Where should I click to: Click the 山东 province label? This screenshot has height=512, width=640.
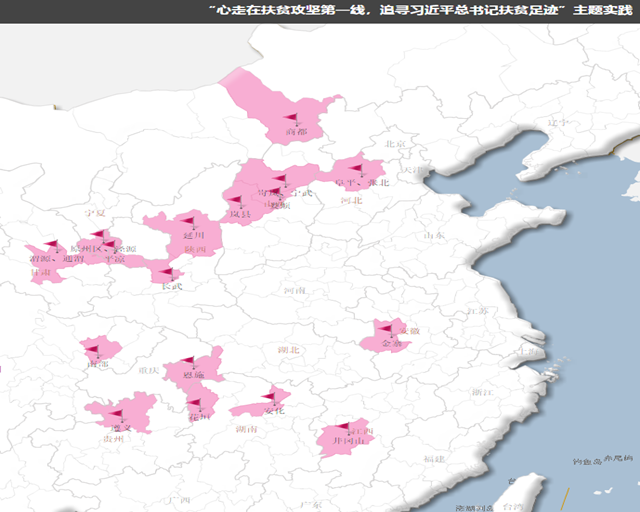click(434, 235)
